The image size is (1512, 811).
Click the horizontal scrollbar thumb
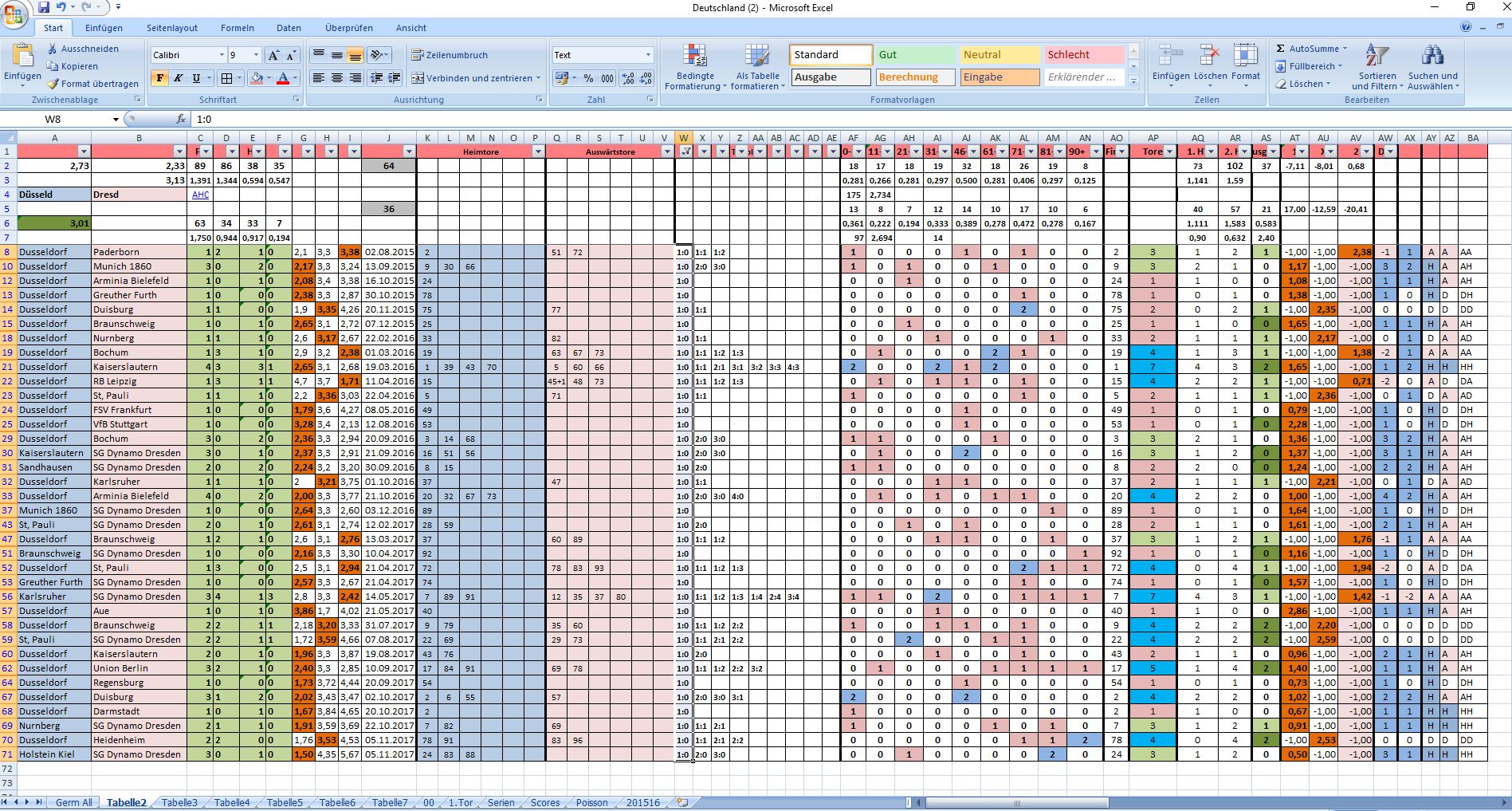(1016, 802)
